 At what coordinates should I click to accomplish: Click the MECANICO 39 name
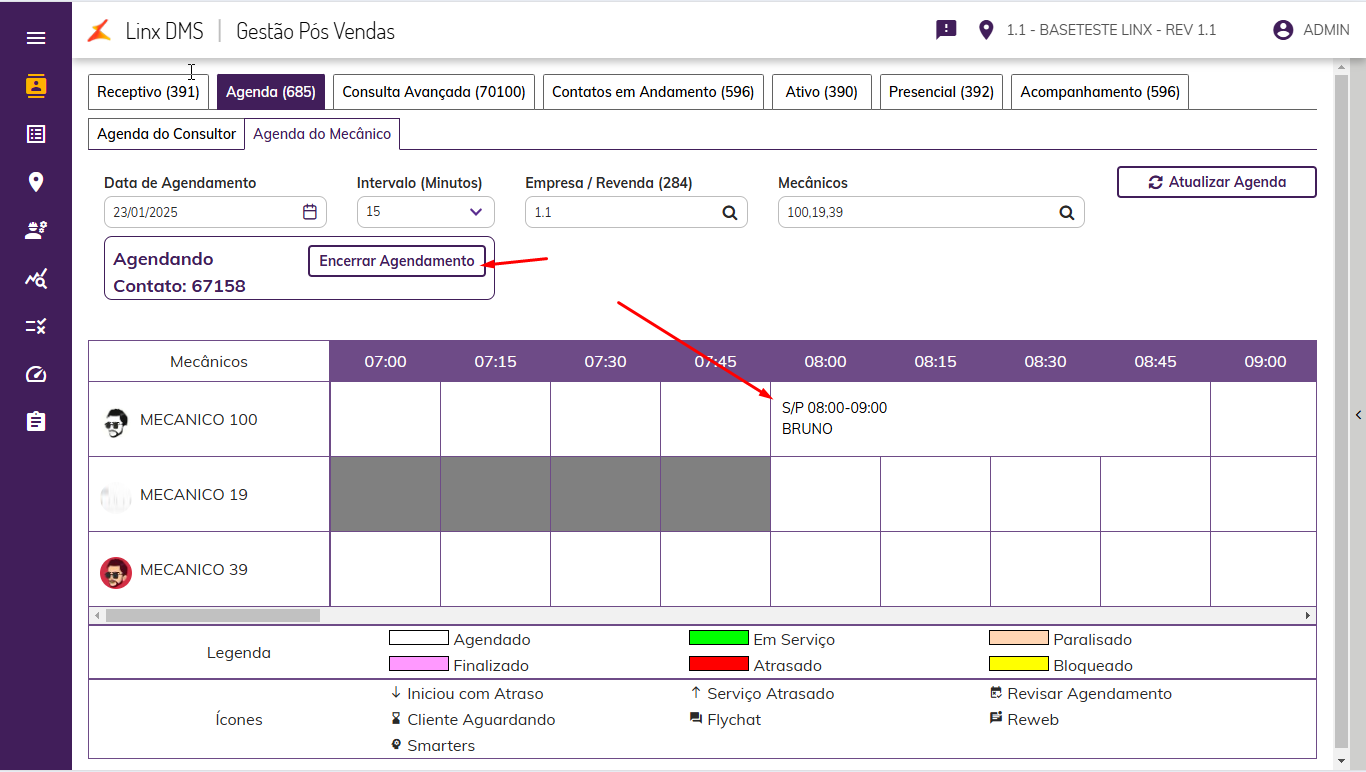[x=194, y=570]
